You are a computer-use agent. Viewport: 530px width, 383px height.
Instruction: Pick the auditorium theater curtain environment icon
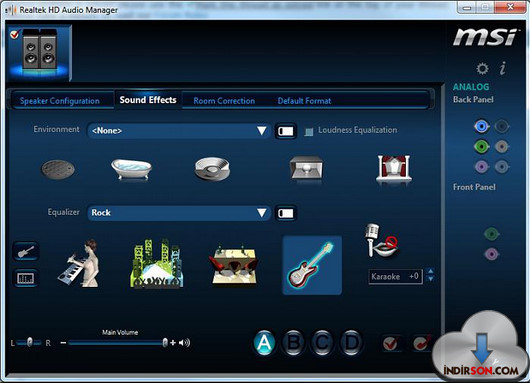(394, 168)
